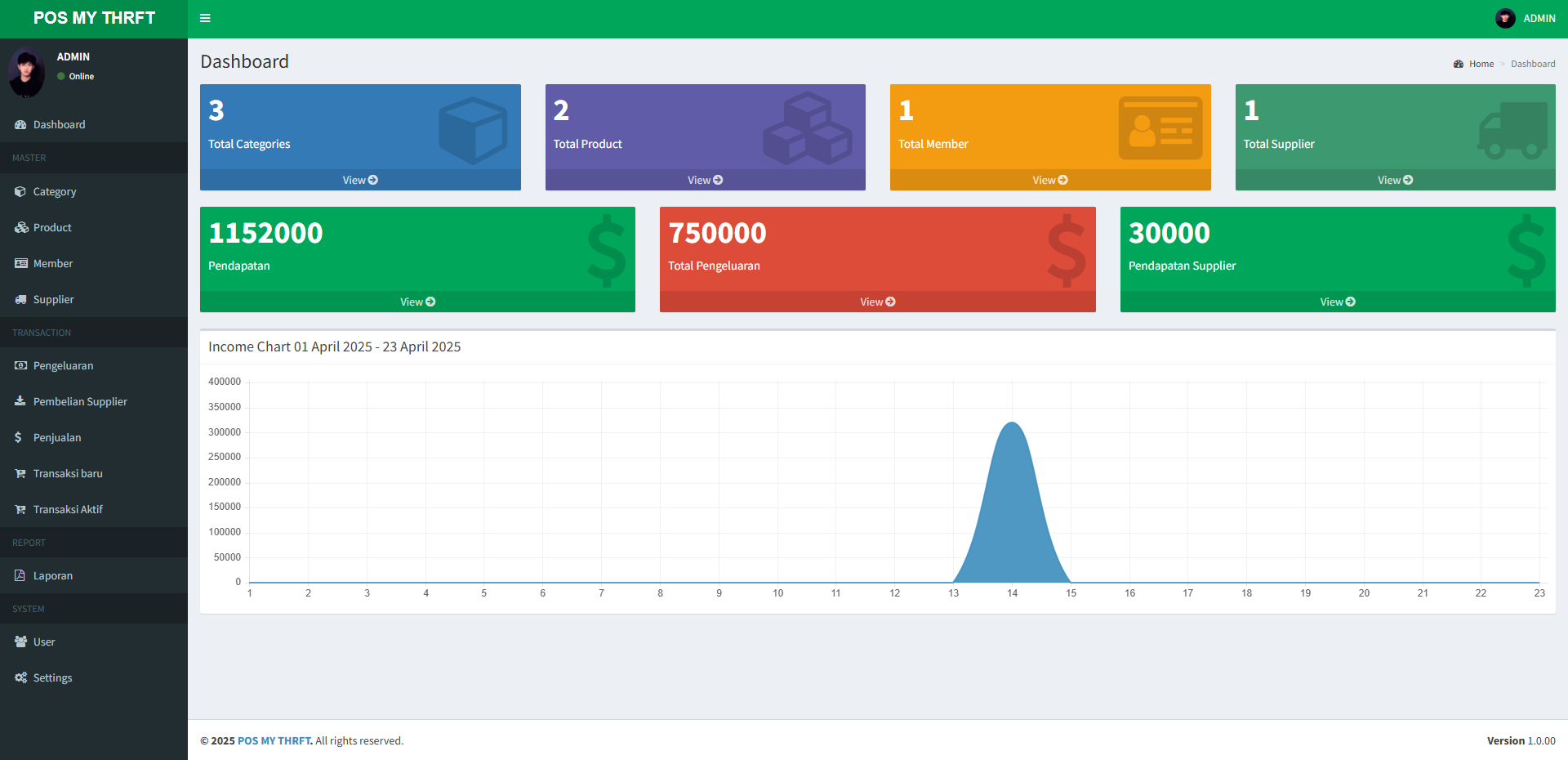The height and width of the screenshot is (760, 1568).
Task: Click the stacked cubes icon on Total Product
Action: [x=807, y=128]
